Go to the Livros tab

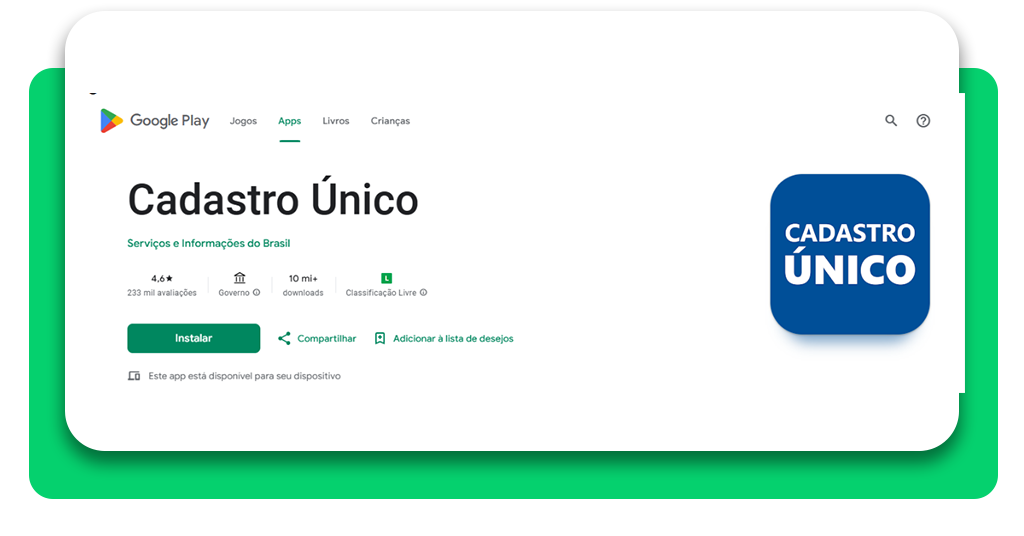(x=336, y=121)
